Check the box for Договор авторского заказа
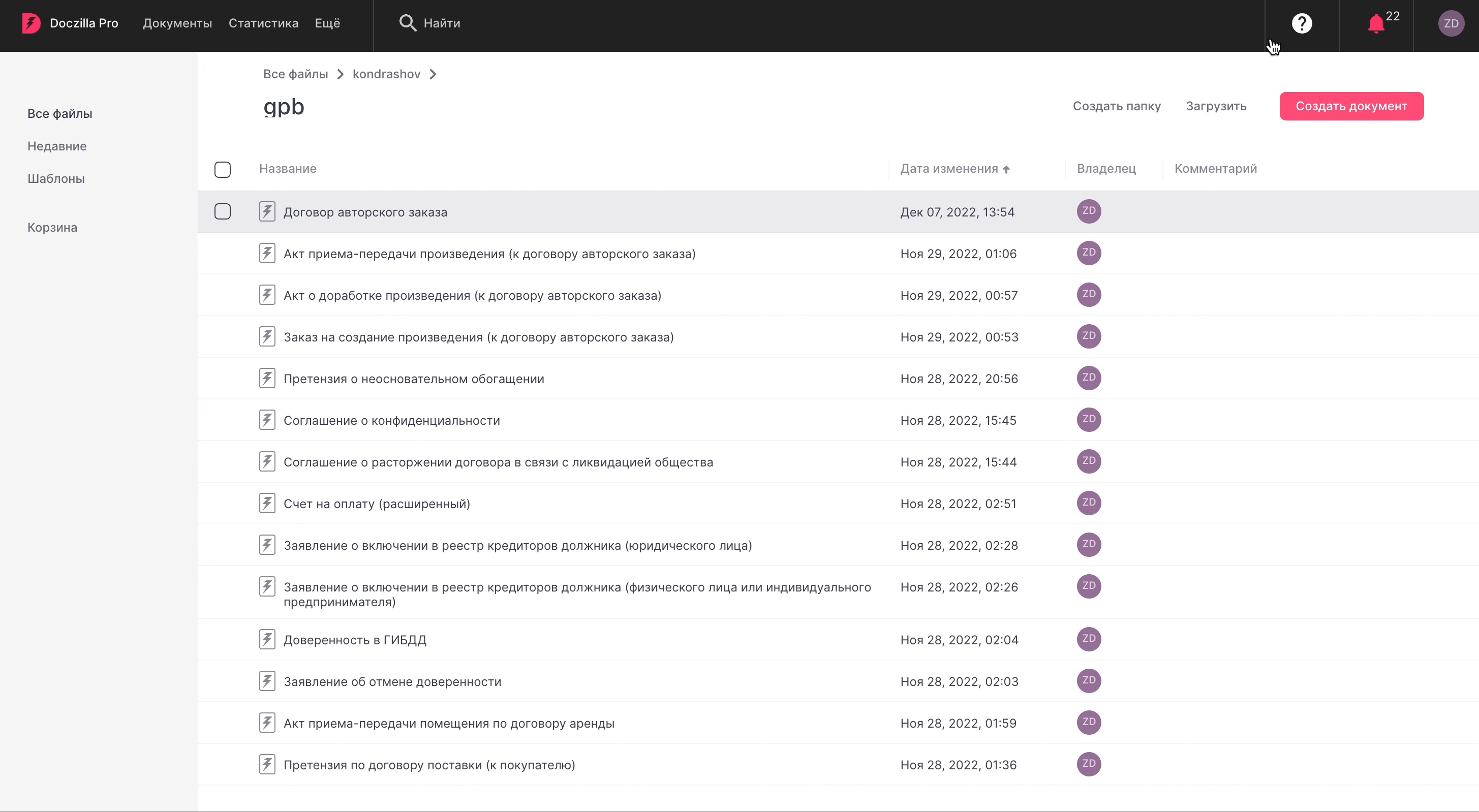The width and height of the screenshot is (1479, 812). [223, 211]
